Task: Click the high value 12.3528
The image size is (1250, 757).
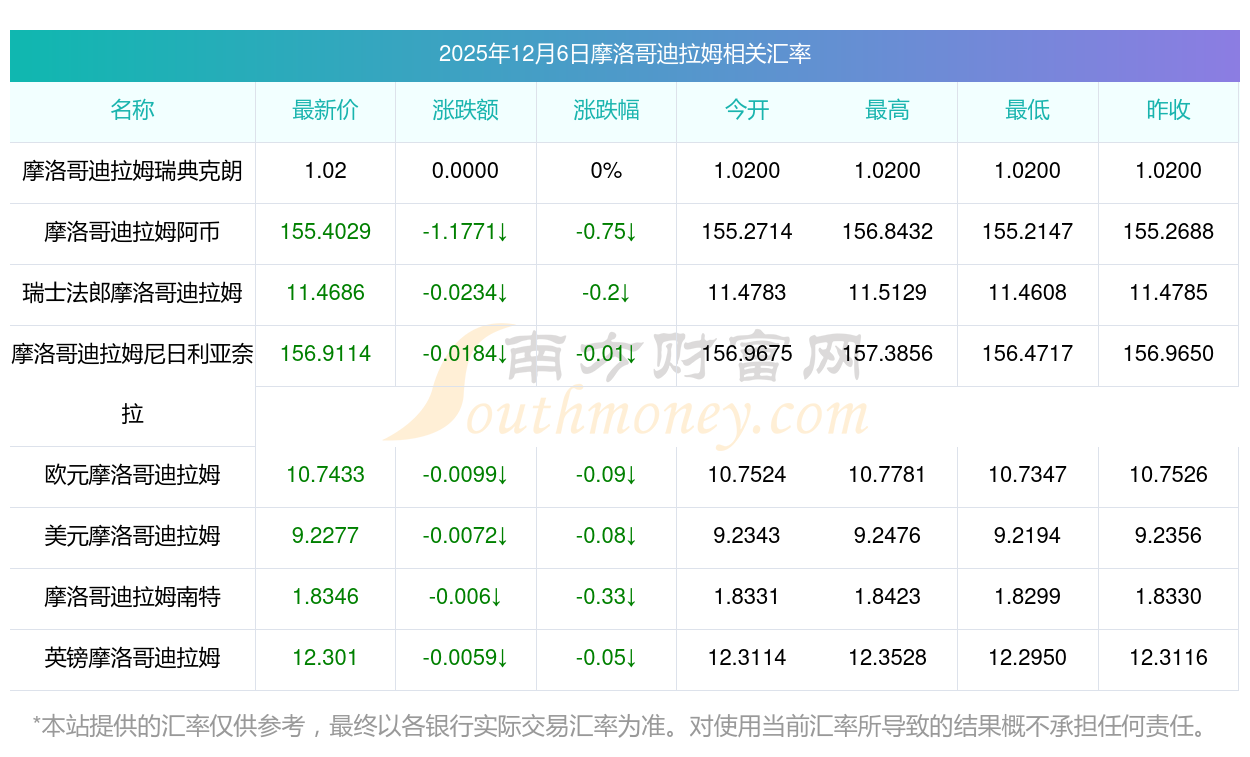Action: coord(888,658)
